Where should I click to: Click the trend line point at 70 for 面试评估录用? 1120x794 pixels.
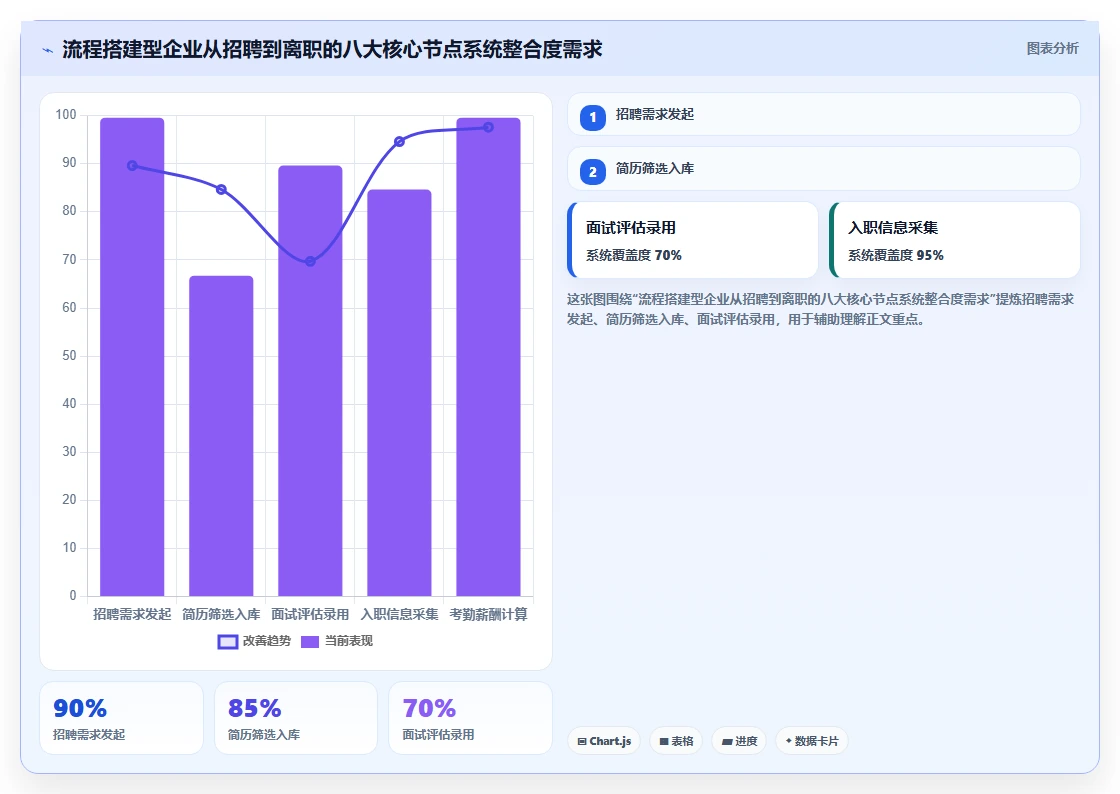[x=310, y=261]
